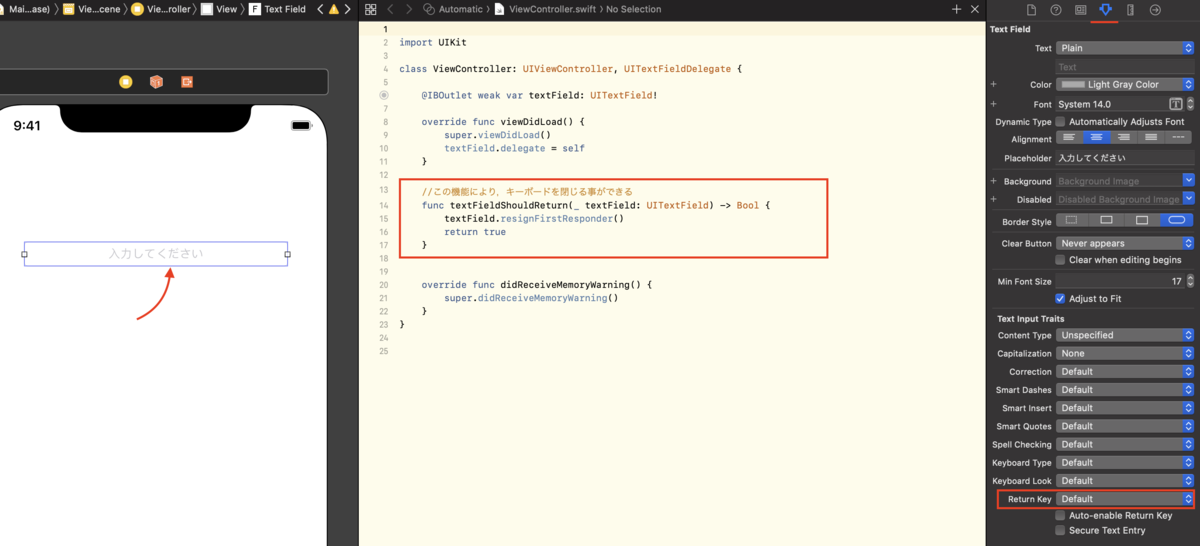Click the Exit icon in scene dock
This screenshot has height=546, width=1200.
[x=187, y=82]
